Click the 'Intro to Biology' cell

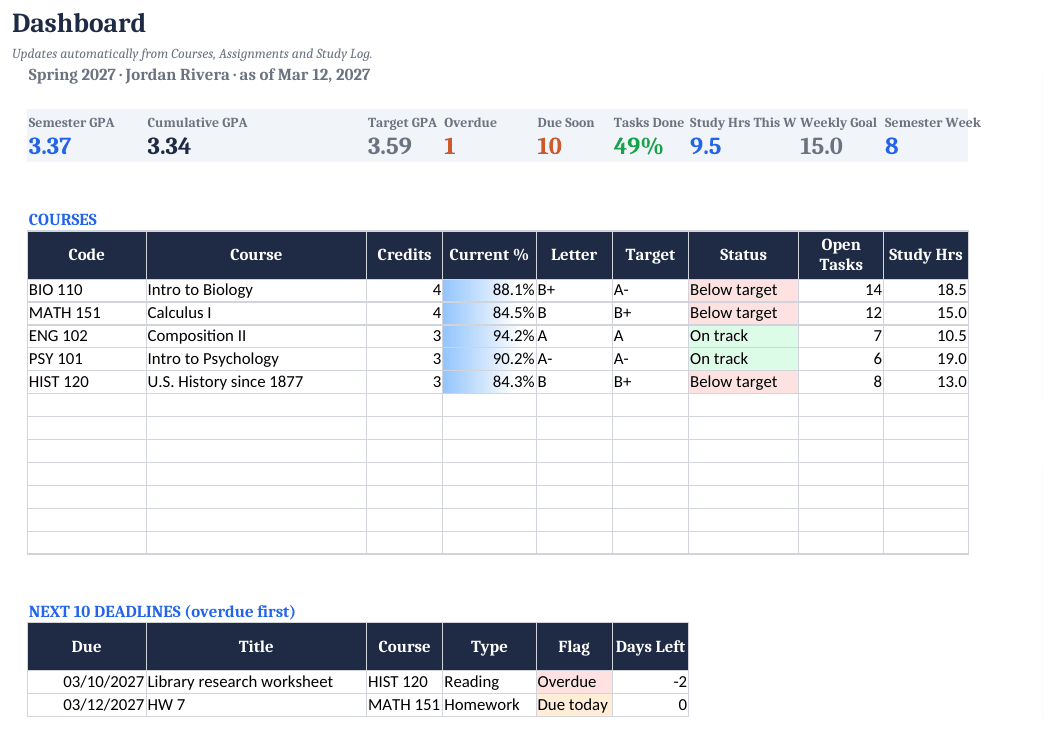(x=256, y=290)
